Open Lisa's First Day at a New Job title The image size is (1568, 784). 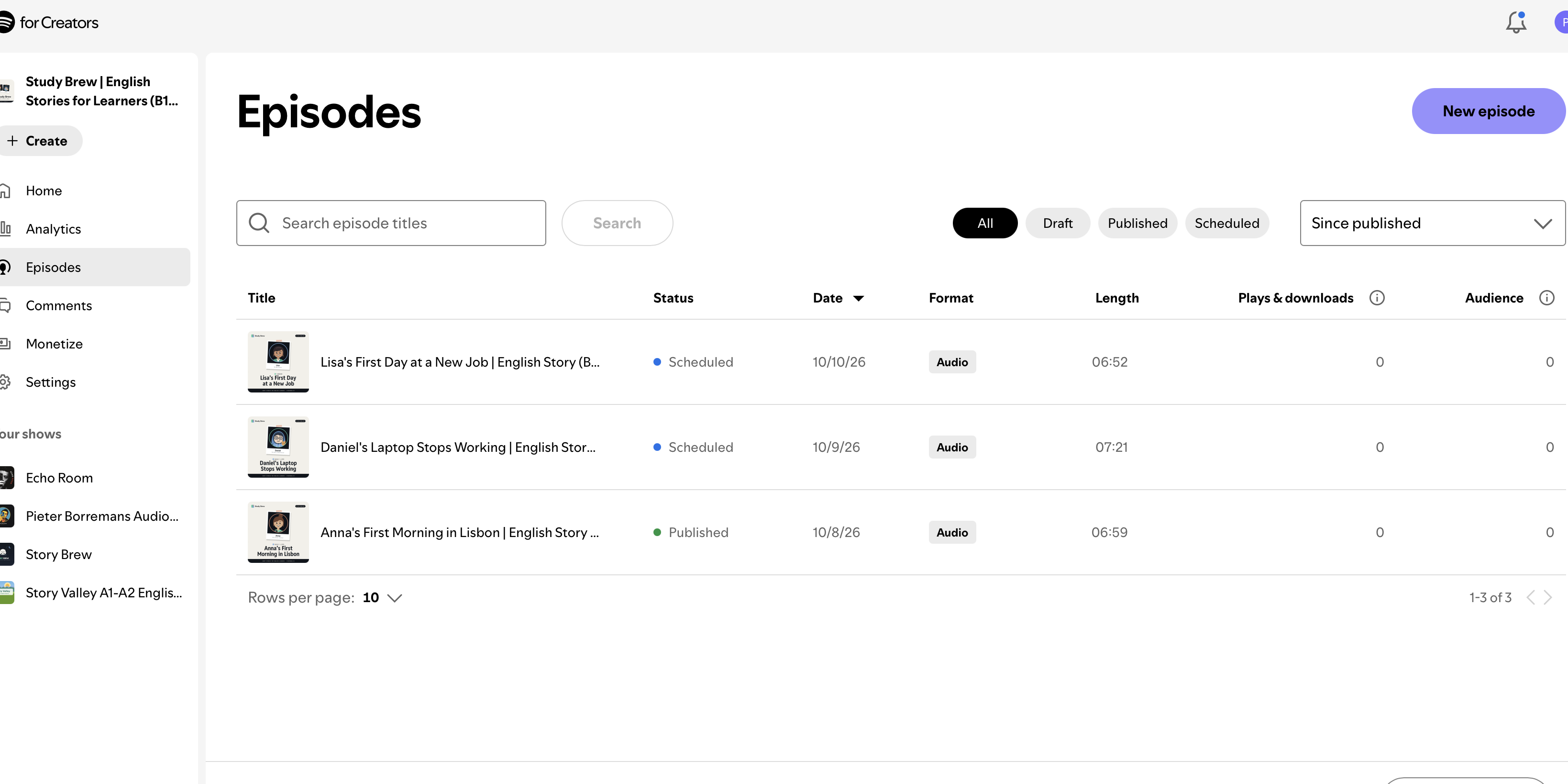pyautogui.click(x=460, y=362)
